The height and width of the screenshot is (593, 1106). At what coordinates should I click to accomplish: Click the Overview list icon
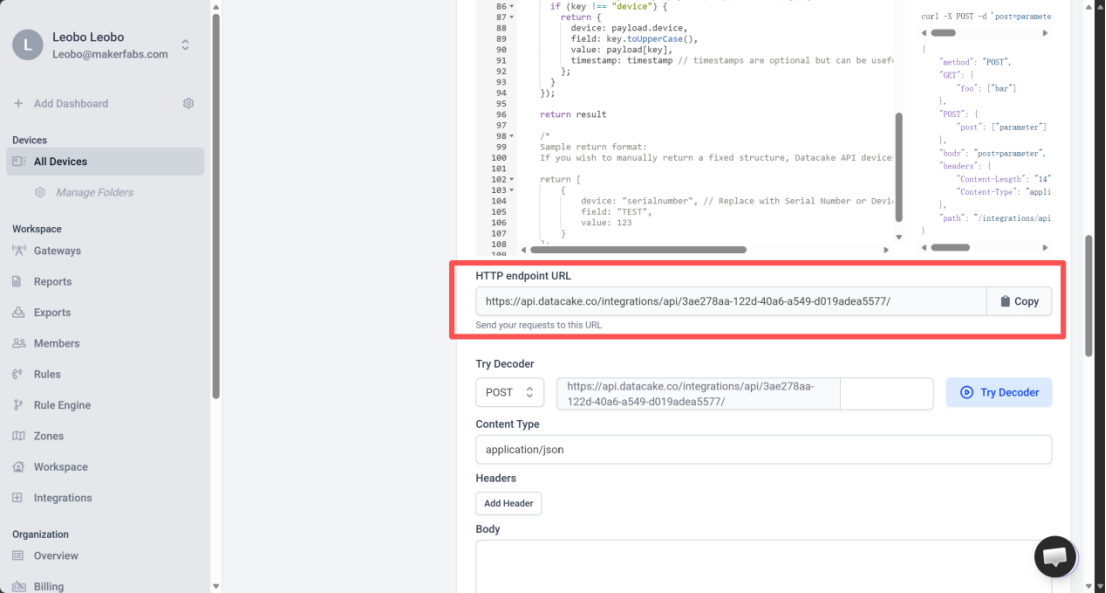pos(18,556)
